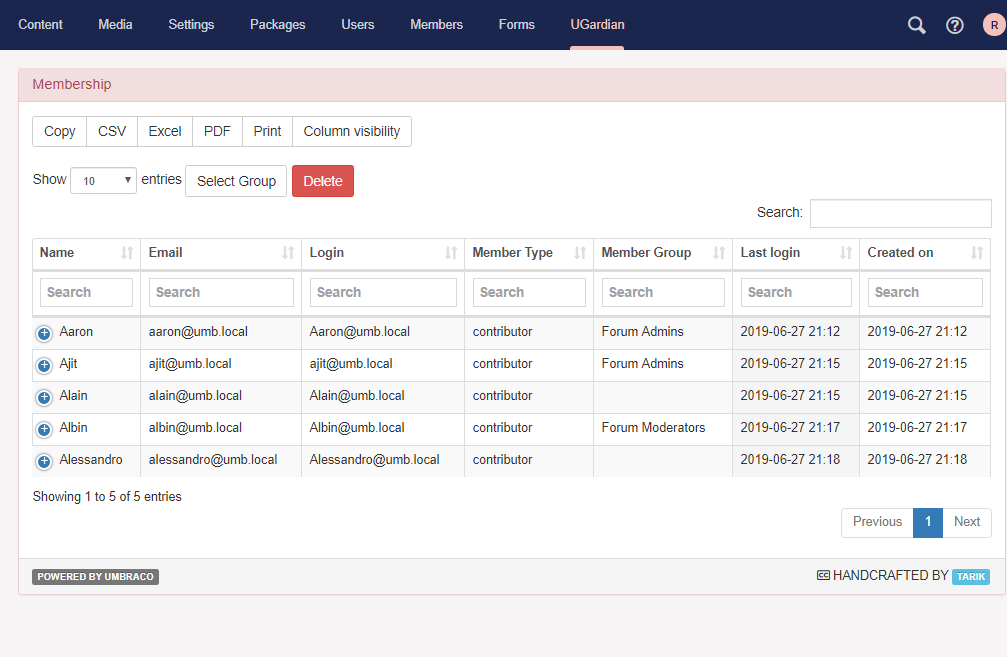Open Members section
This screenshot has width=1007, height=657.
[437, 24]
